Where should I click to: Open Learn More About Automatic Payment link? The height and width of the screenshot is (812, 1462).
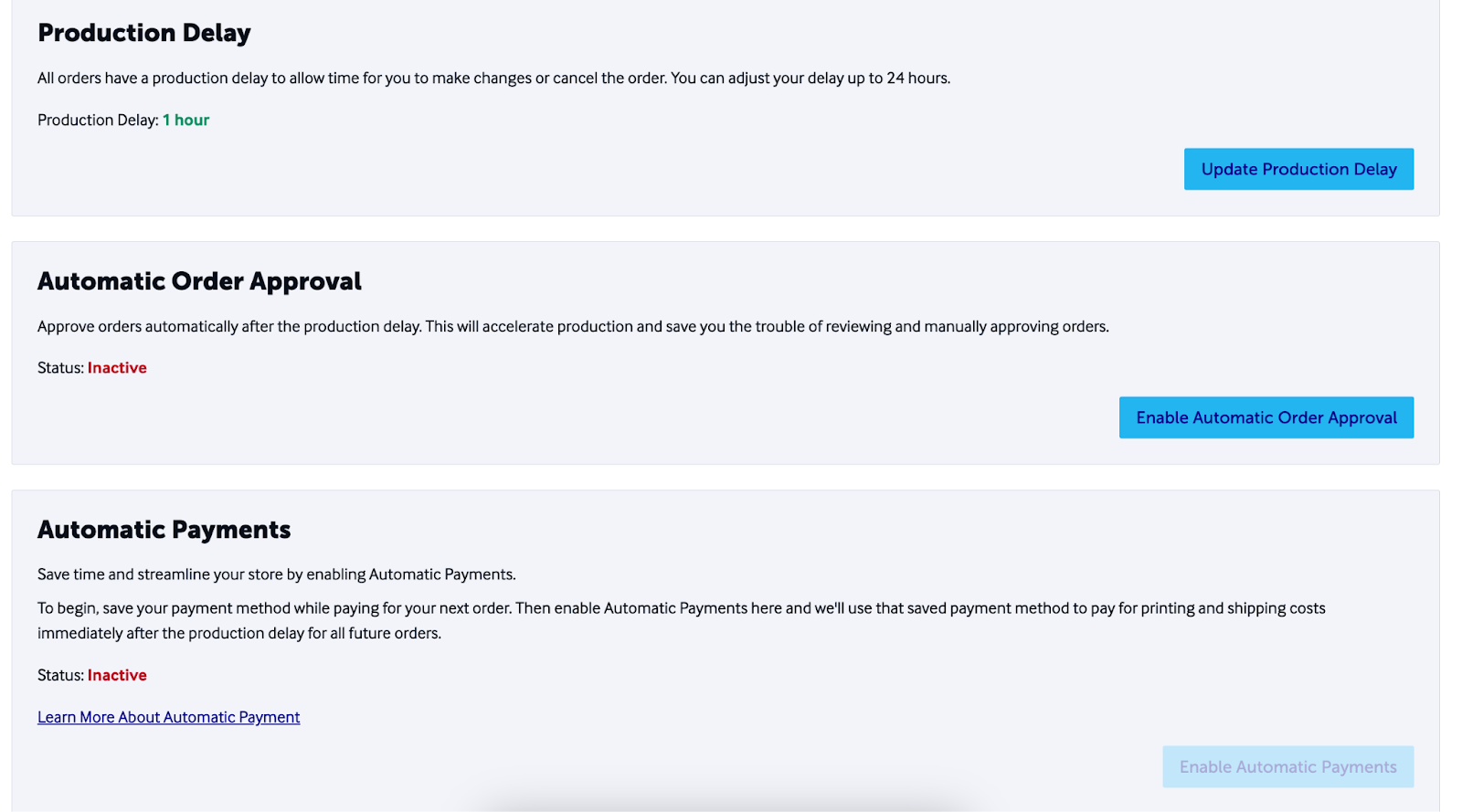coord(168,716)
